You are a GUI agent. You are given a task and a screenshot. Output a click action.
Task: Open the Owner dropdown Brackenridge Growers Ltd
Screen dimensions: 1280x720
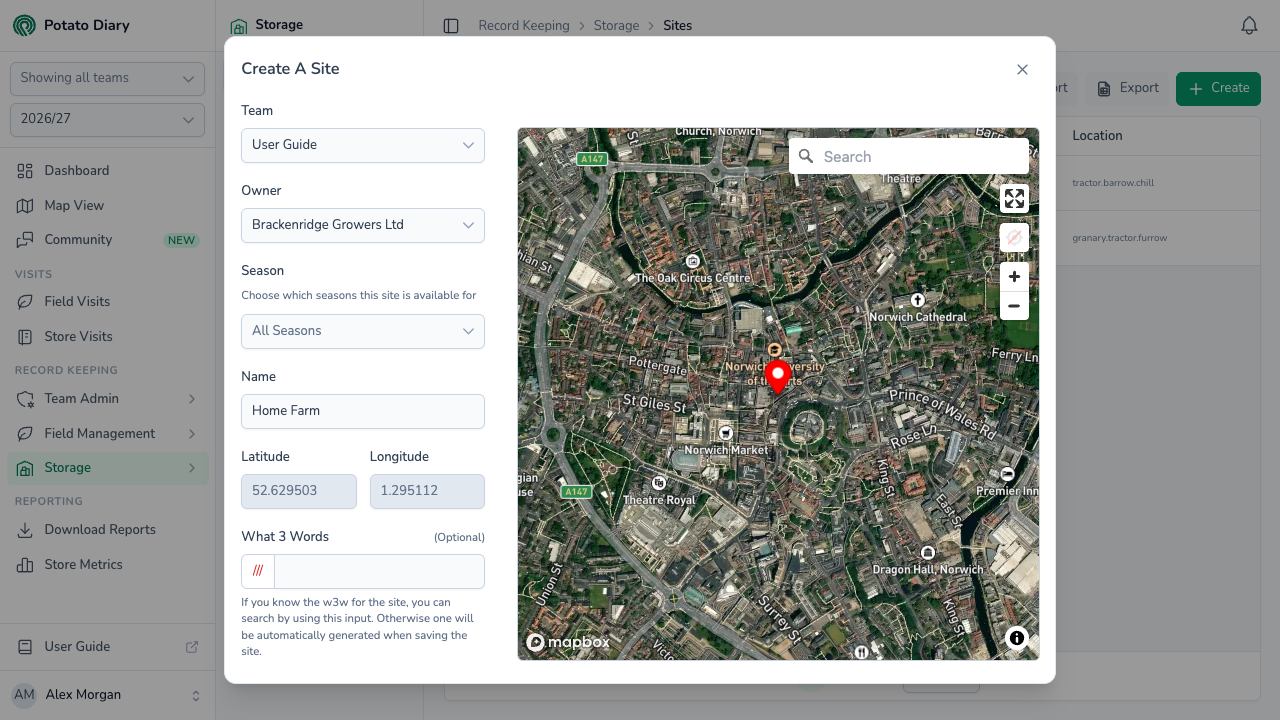tap(363, 225)
